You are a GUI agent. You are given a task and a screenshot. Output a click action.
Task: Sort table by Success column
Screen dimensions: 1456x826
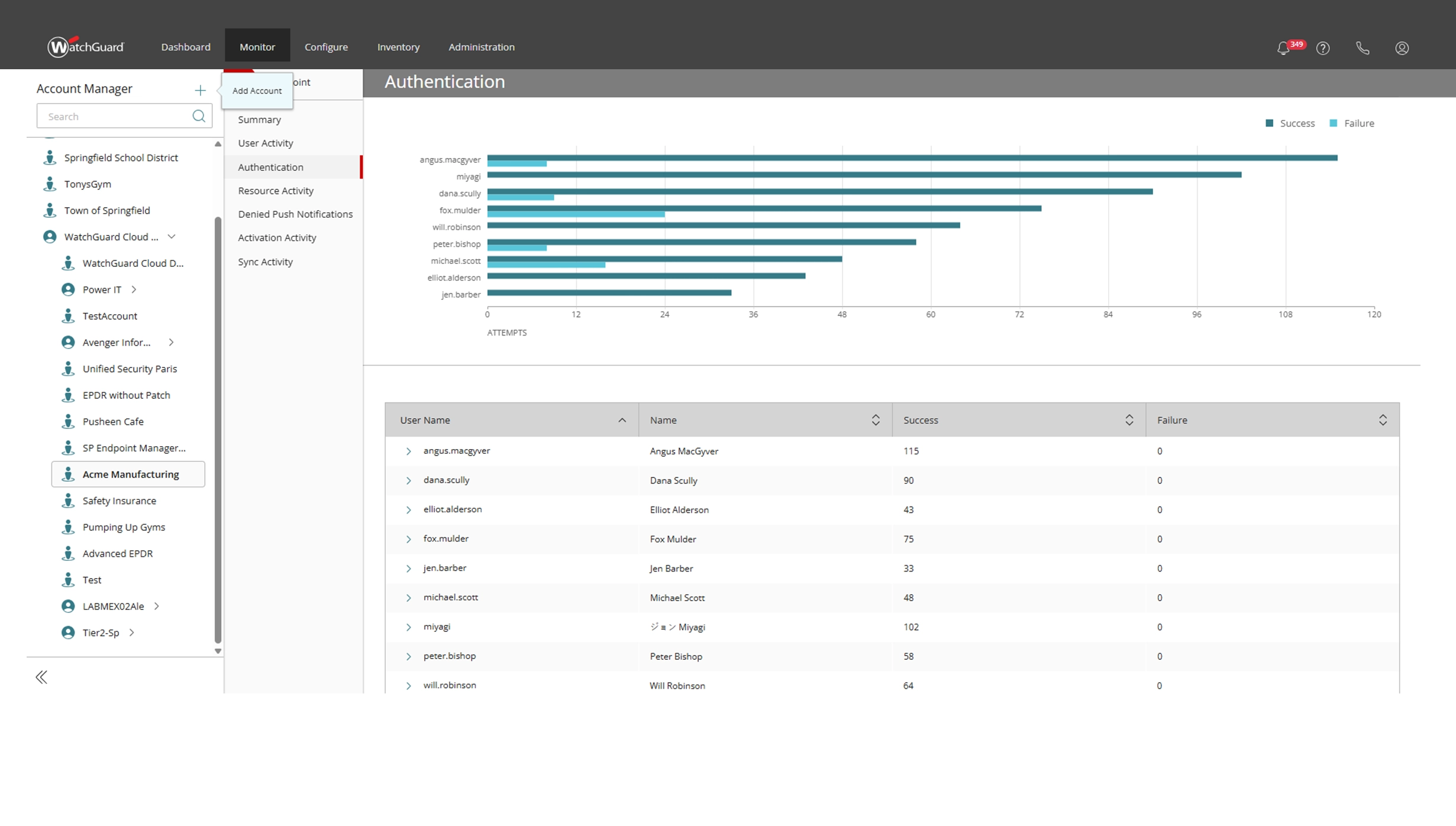click(1129, 420)
